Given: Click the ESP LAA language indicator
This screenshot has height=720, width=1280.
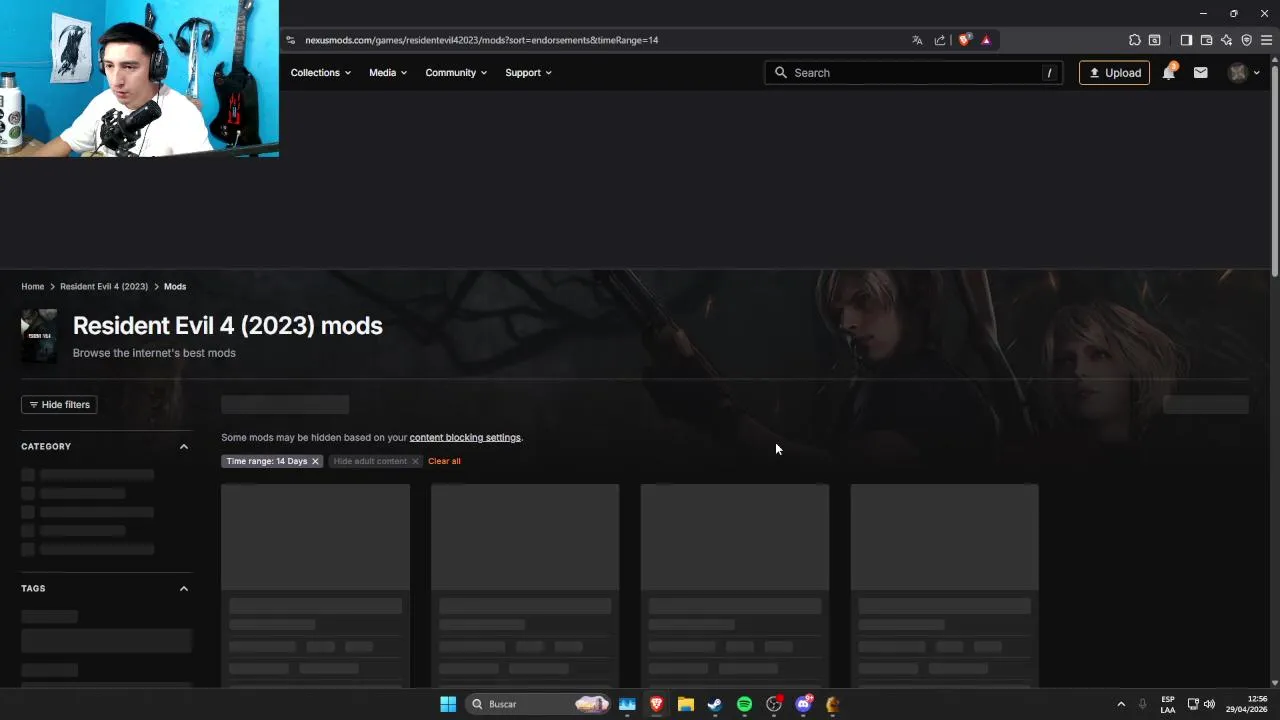Looking at the screenshot, I should 1168,704.
